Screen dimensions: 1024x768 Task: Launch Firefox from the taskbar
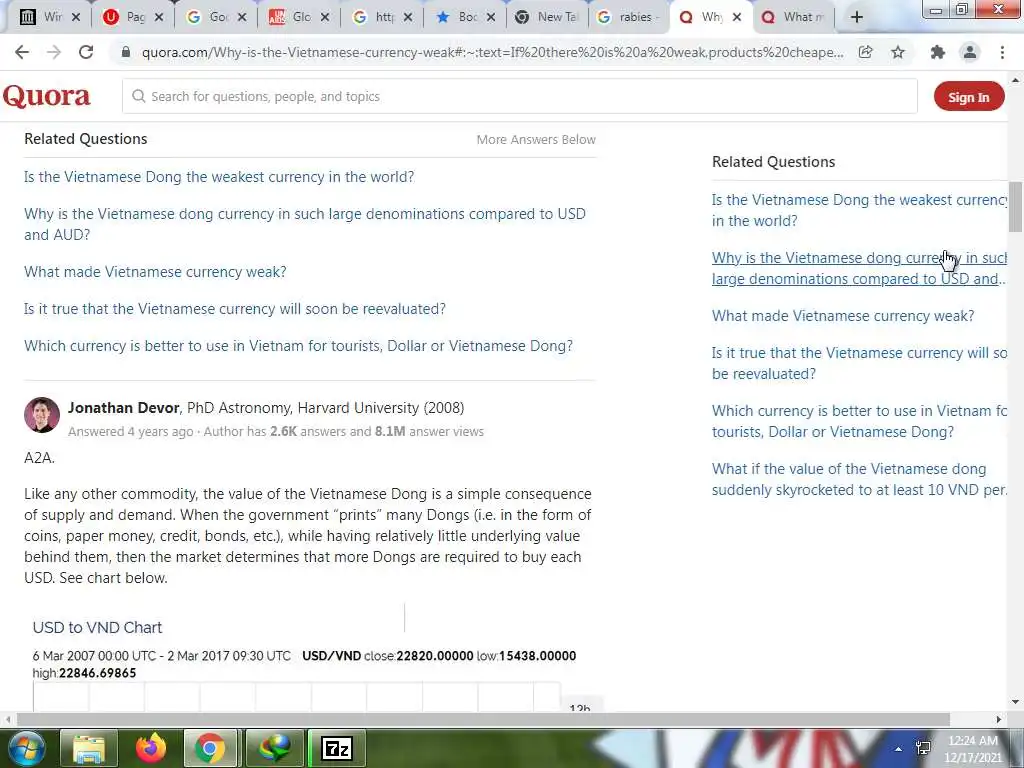pos(150,748)
